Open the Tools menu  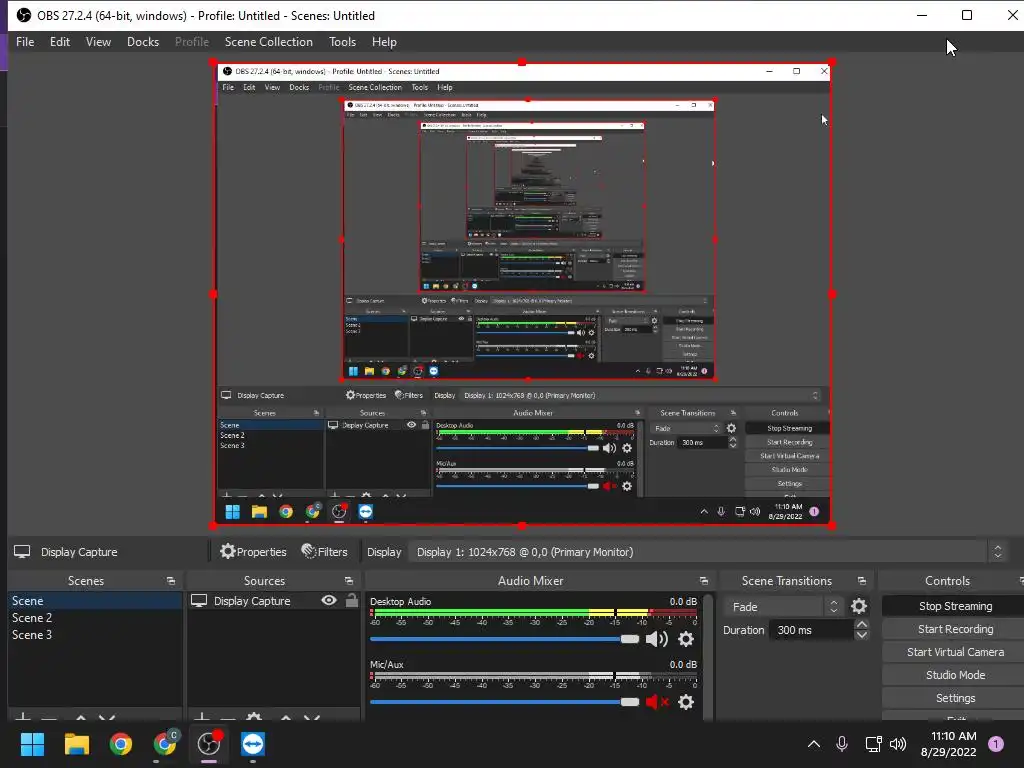coord(342,42)
